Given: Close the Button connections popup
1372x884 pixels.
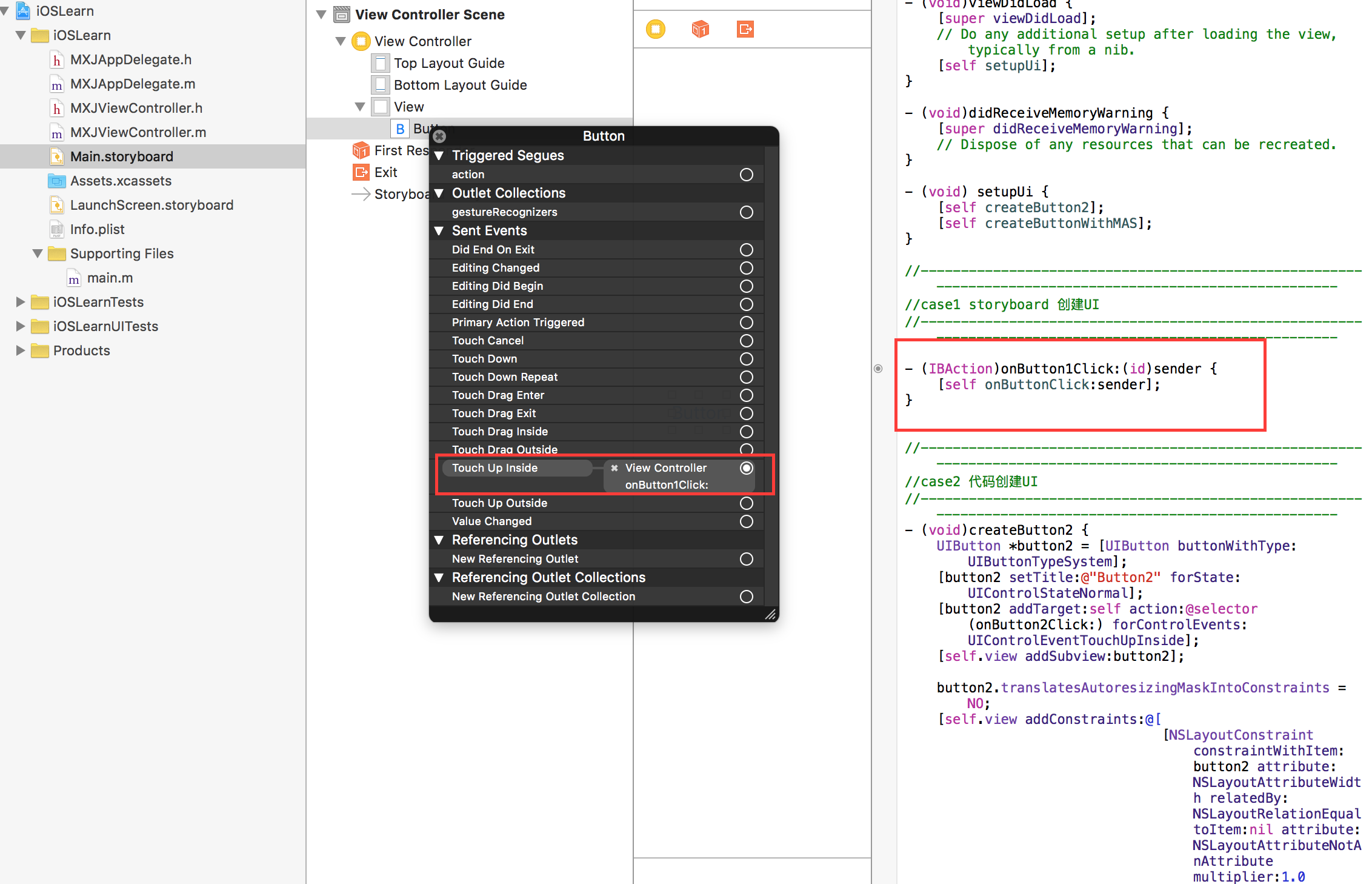Looking at the screenshot, I should (x=440, y=136).
